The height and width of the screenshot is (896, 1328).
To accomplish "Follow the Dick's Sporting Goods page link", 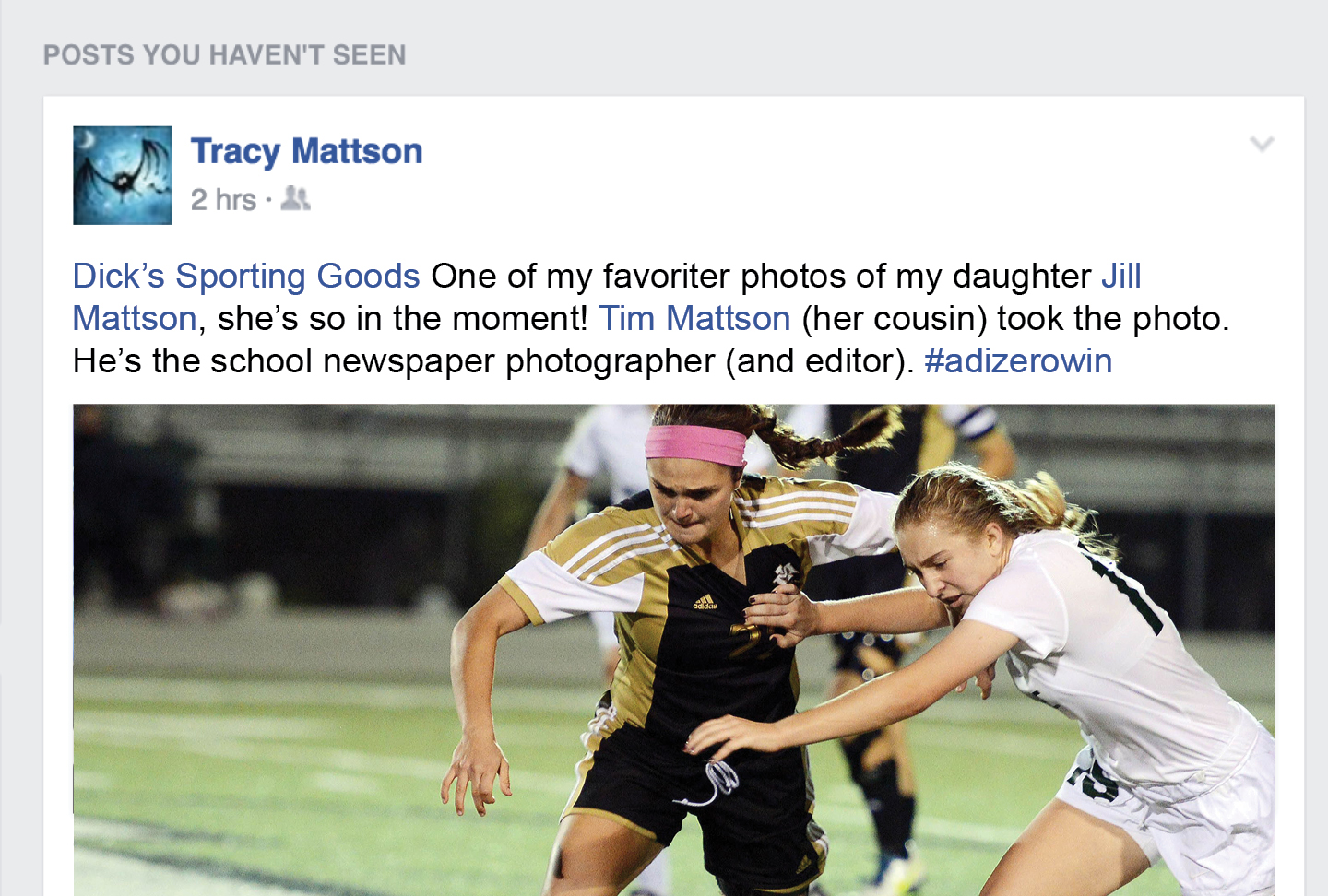I will click(x=246, y=276).
